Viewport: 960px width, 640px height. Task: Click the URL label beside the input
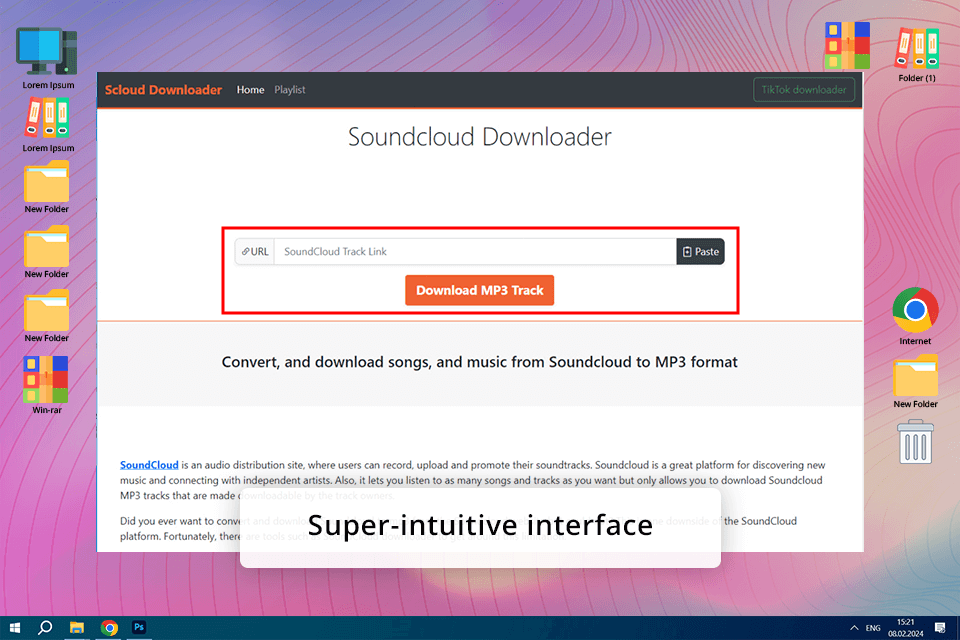coord(255,252)
